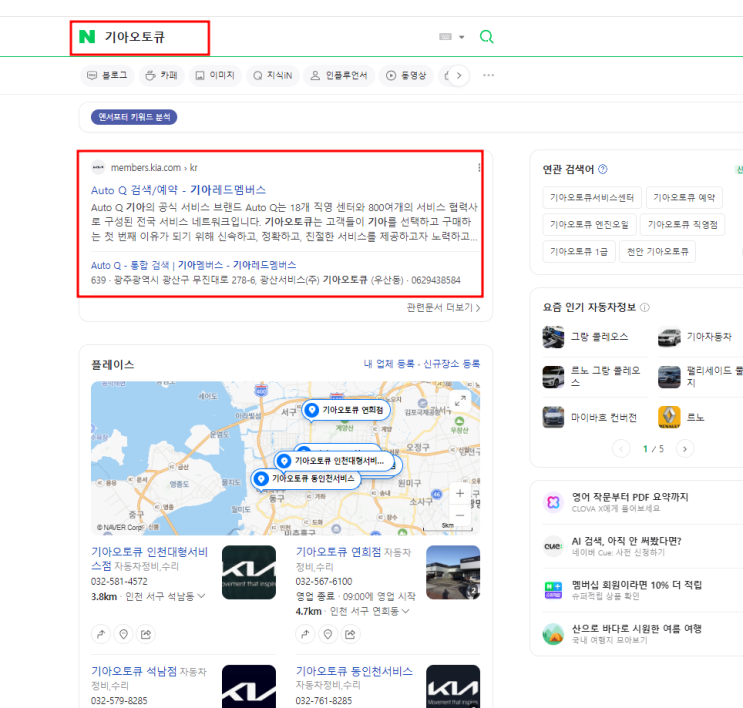Switch to the 카페 tab
Screen dimensions: 743x708
coord(161,75)
